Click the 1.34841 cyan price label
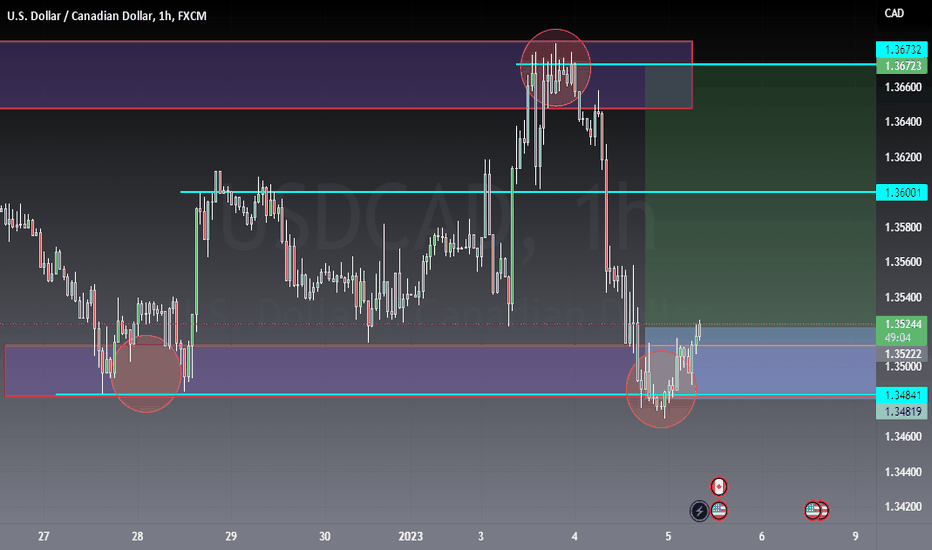The width and height of the screenshot is (932, 550). (902, 395)
